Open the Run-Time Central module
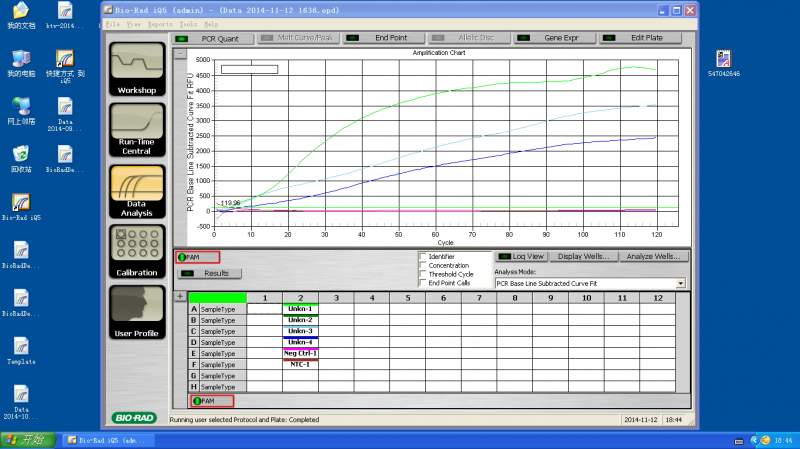Viewport: 800px width, 449px height. pos(137,130)
